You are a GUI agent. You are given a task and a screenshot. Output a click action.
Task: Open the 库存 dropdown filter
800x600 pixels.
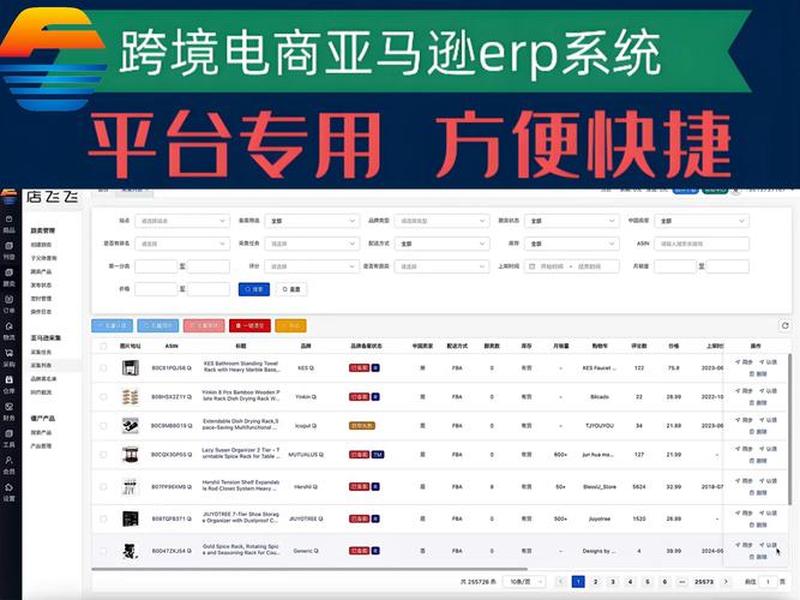point(572,244)
